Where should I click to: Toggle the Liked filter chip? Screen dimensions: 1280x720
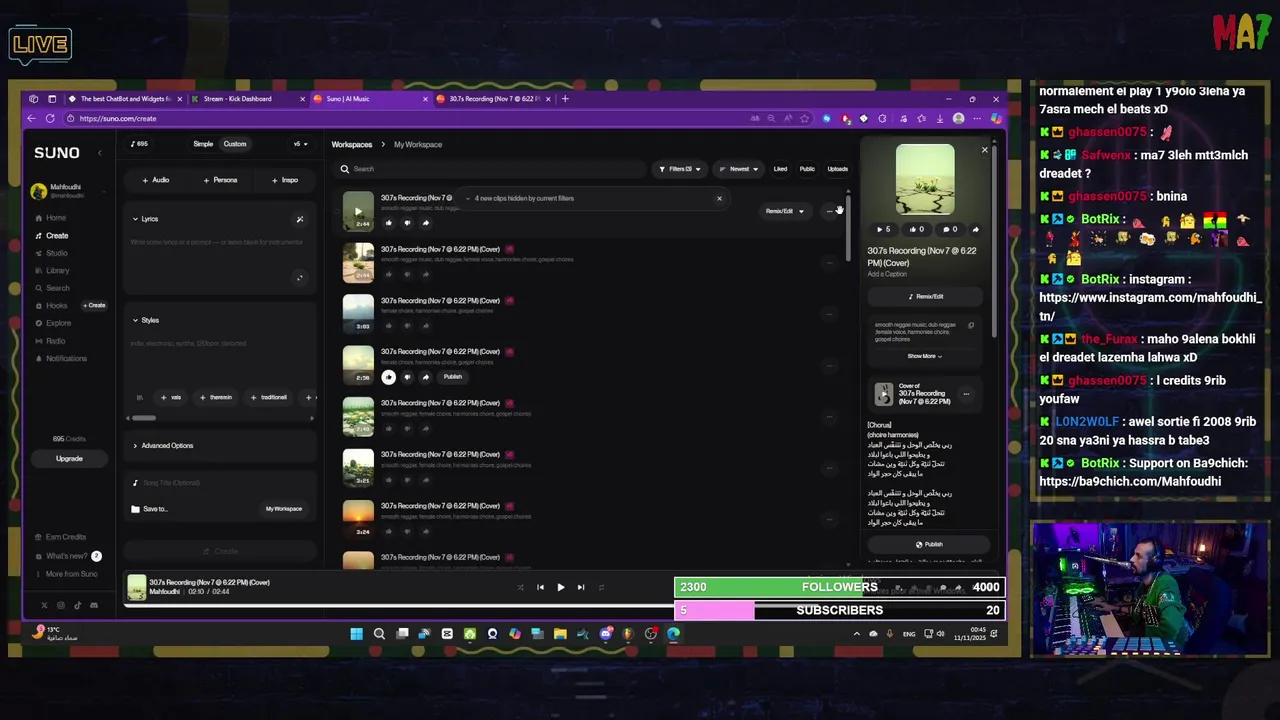pyautogui.click(x=780, y=169)
